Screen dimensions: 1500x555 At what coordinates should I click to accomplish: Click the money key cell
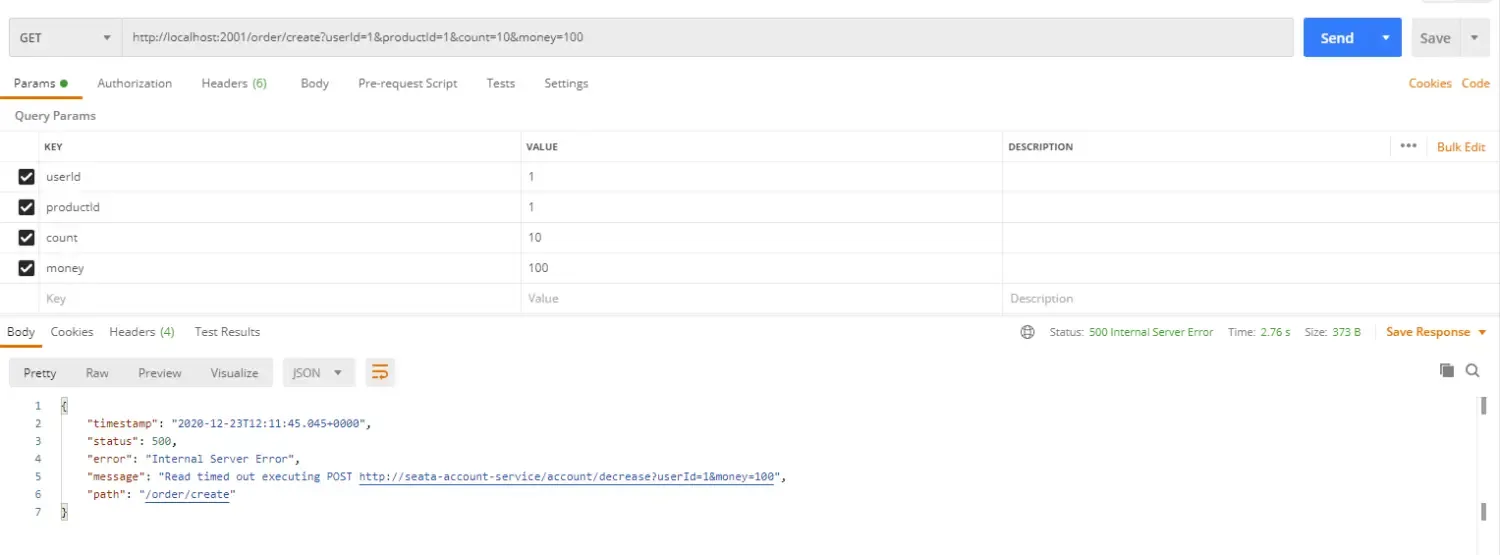[x=281, y=268]
